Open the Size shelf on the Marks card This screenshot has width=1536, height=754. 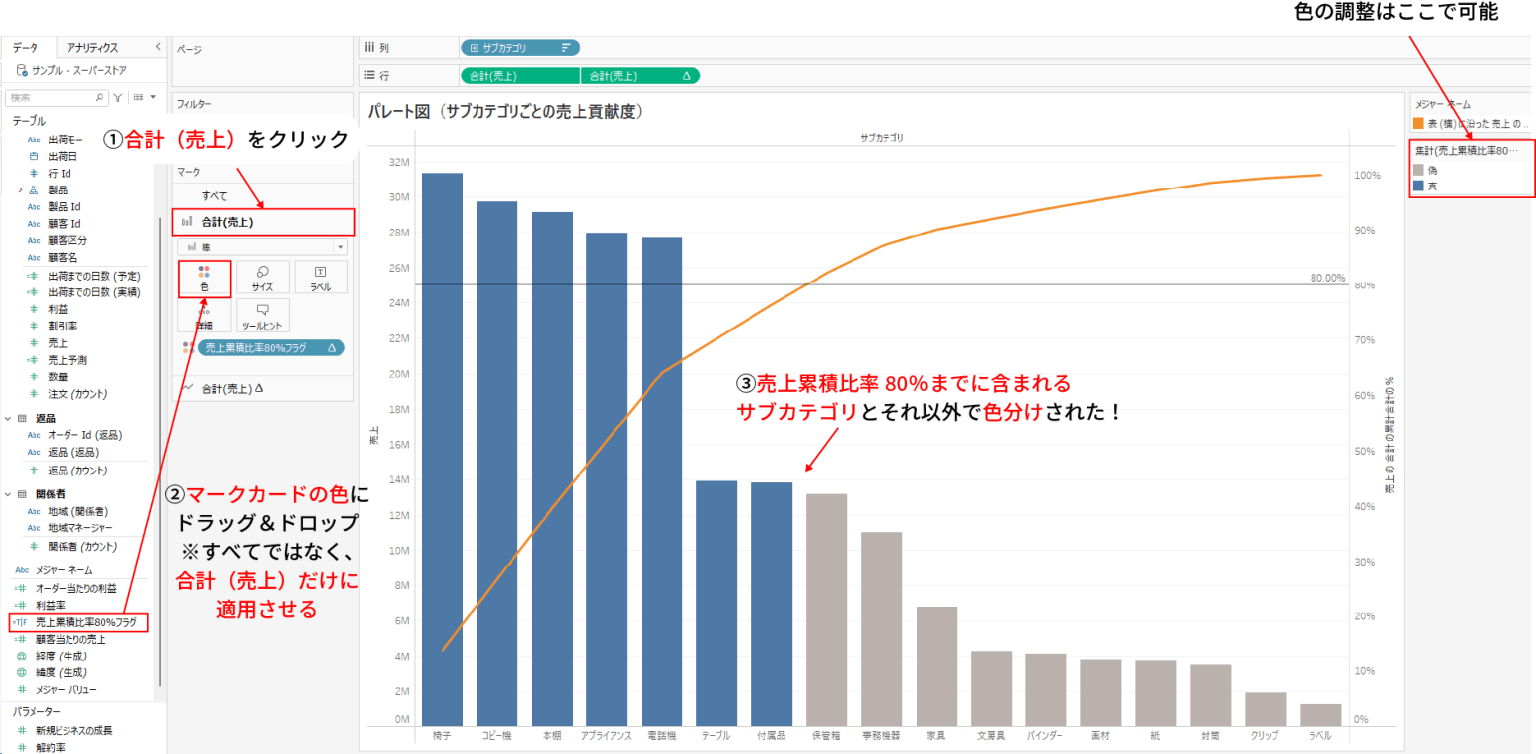(262, 276)
